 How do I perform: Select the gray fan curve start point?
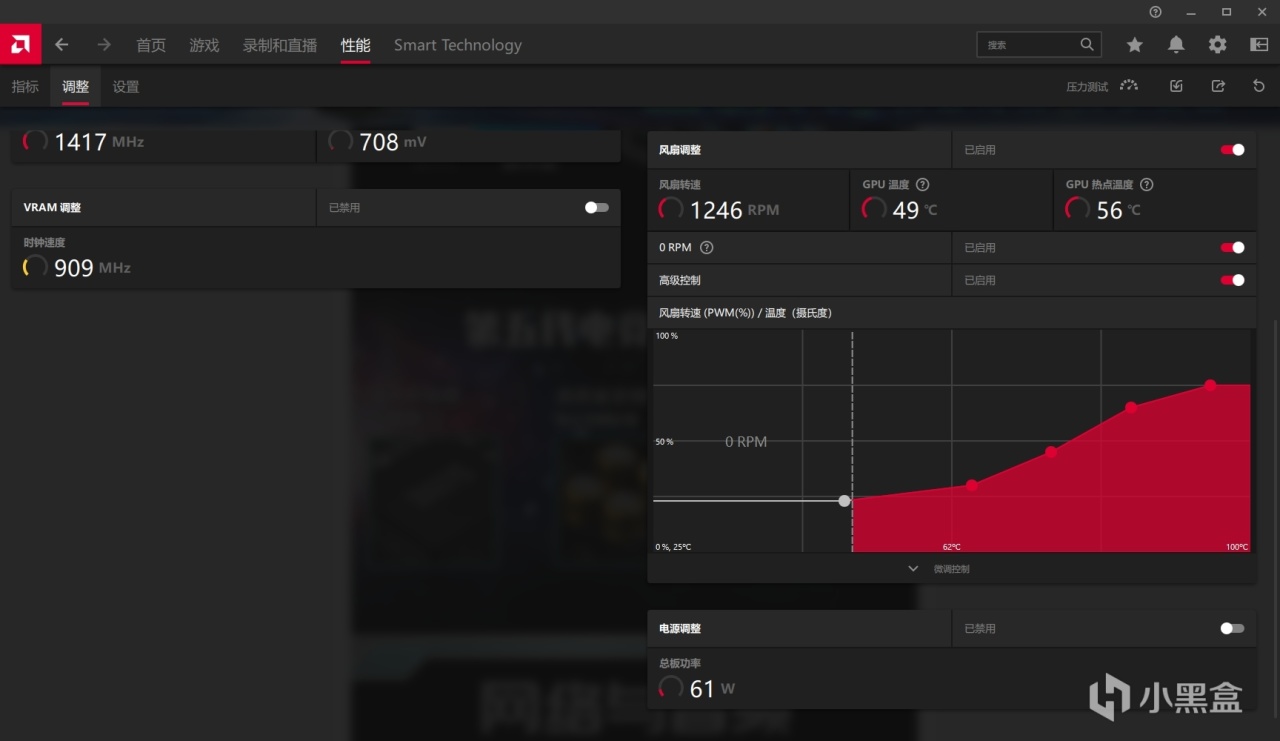tap(845, 501)
